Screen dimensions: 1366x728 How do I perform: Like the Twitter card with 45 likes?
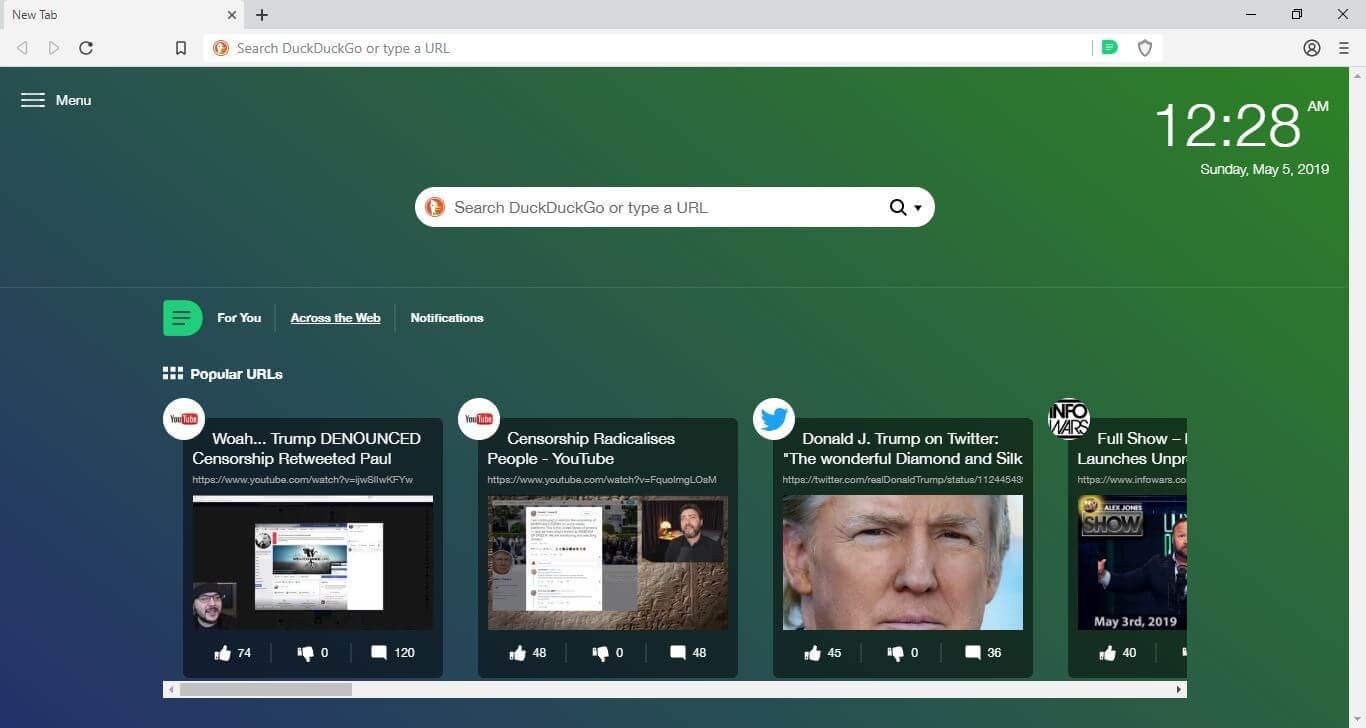pos(813,653)
